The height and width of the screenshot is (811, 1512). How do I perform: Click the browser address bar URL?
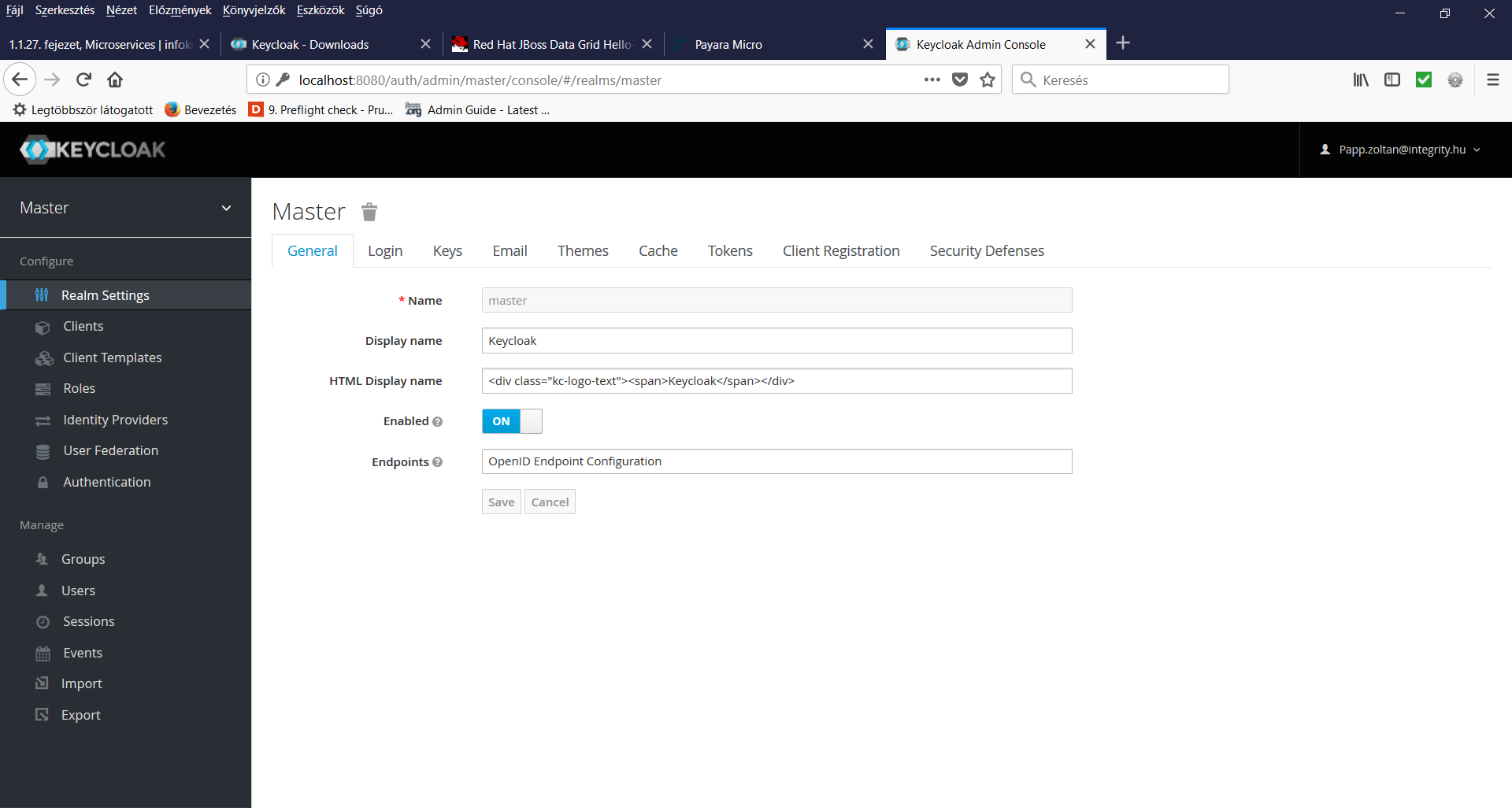(480, 80)
